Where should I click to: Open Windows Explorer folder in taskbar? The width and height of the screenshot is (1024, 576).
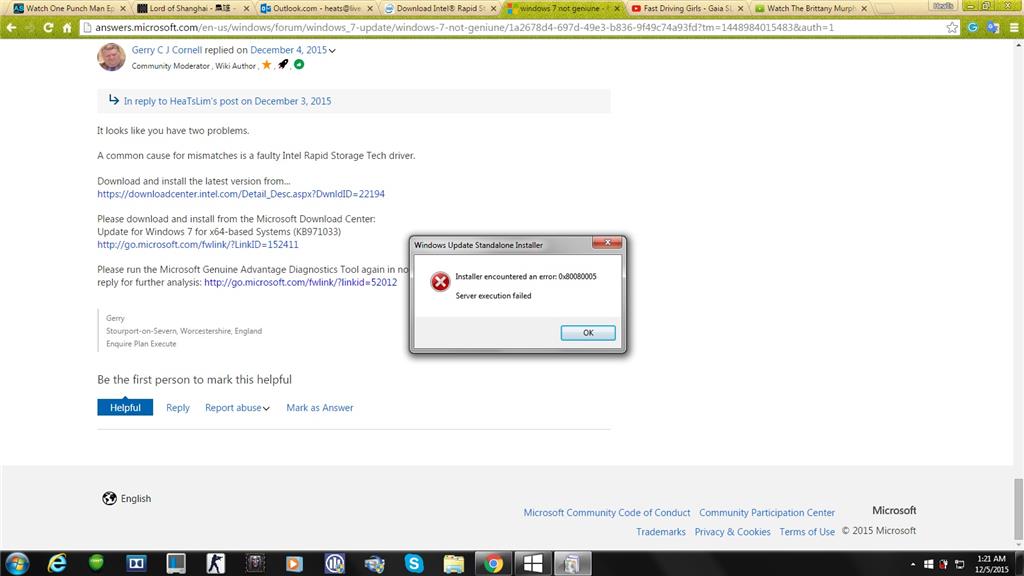(453, 563)
